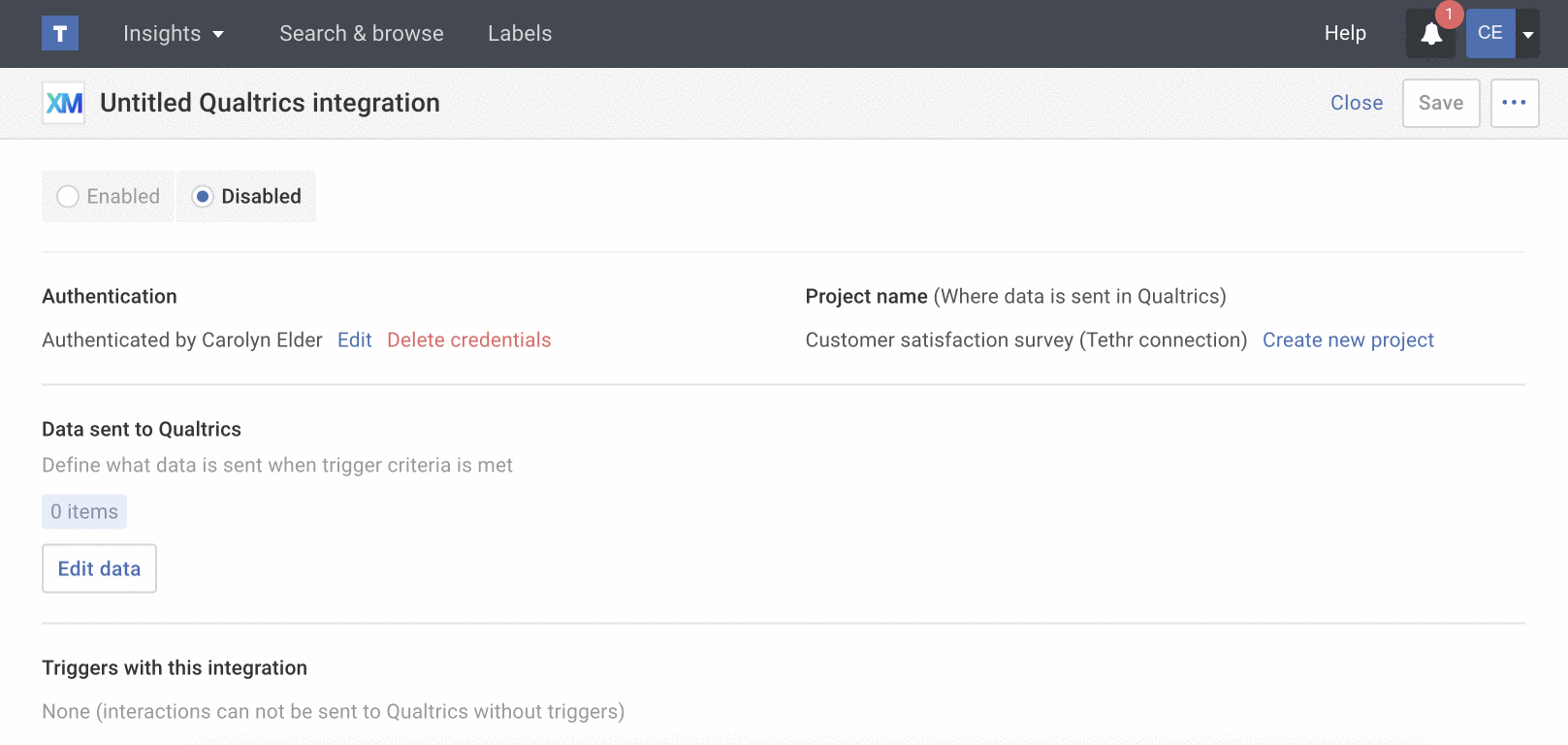Open the notifications bell

(x=1430, y=35)
